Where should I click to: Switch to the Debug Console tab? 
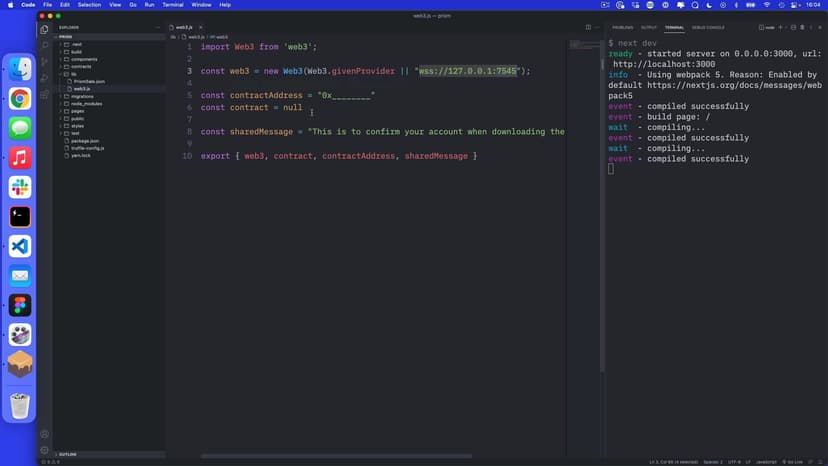point(707,27)
